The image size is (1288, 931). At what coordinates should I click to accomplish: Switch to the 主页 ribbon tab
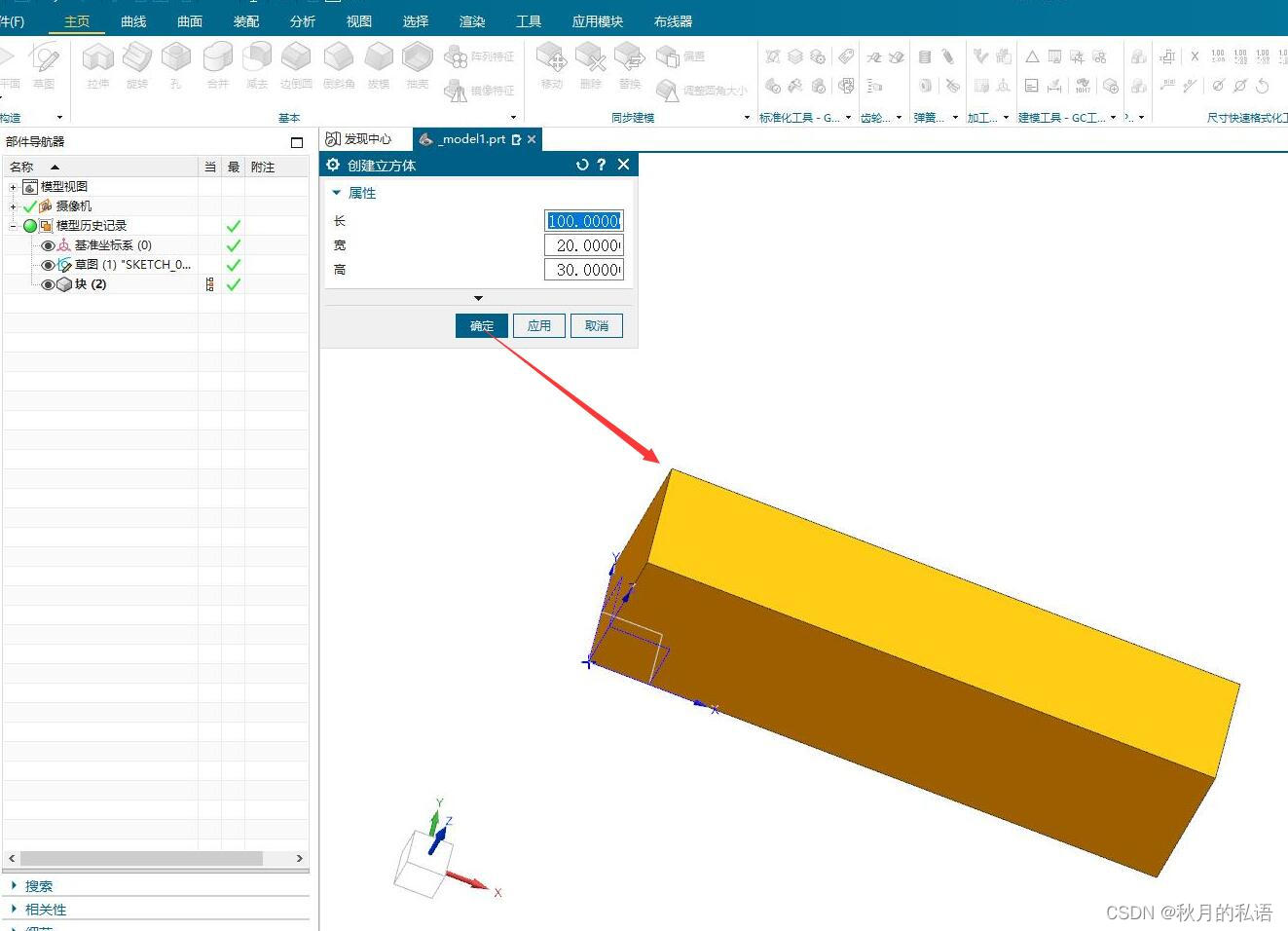coord(77,21)
